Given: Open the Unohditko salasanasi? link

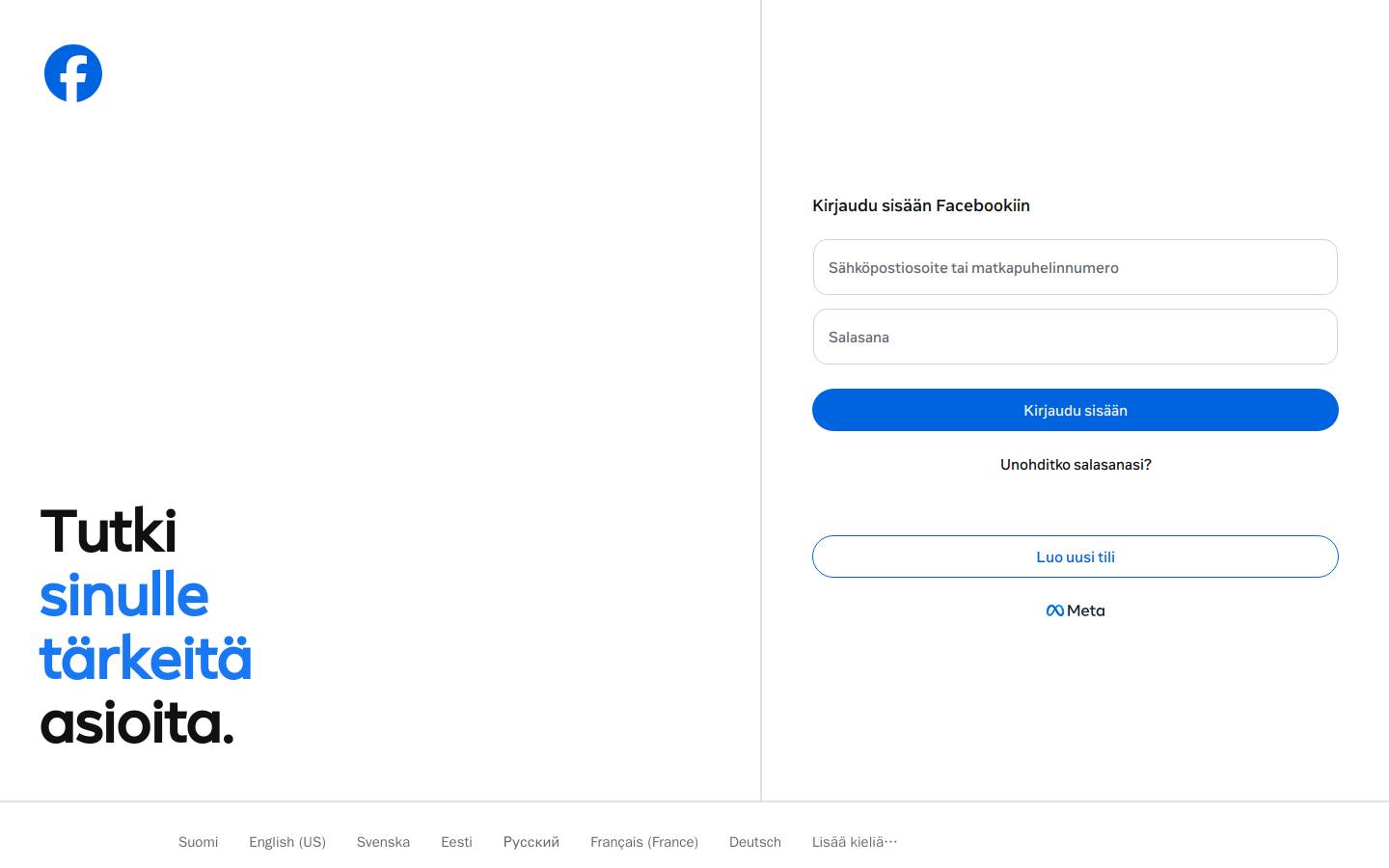Looking at the screenshot, I should click(1076, 465).
